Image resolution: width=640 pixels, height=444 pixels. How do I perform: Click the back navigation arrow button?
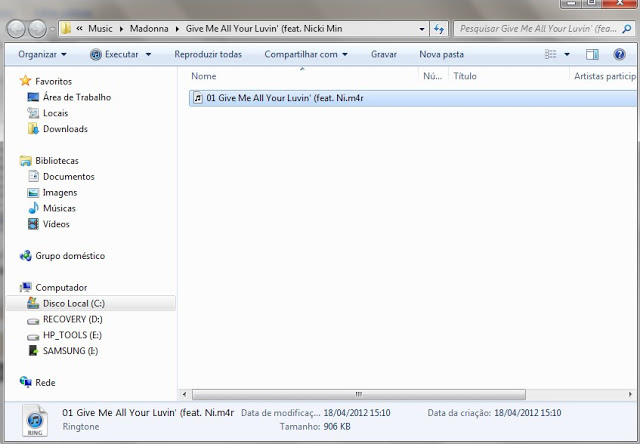click(16, 29)
